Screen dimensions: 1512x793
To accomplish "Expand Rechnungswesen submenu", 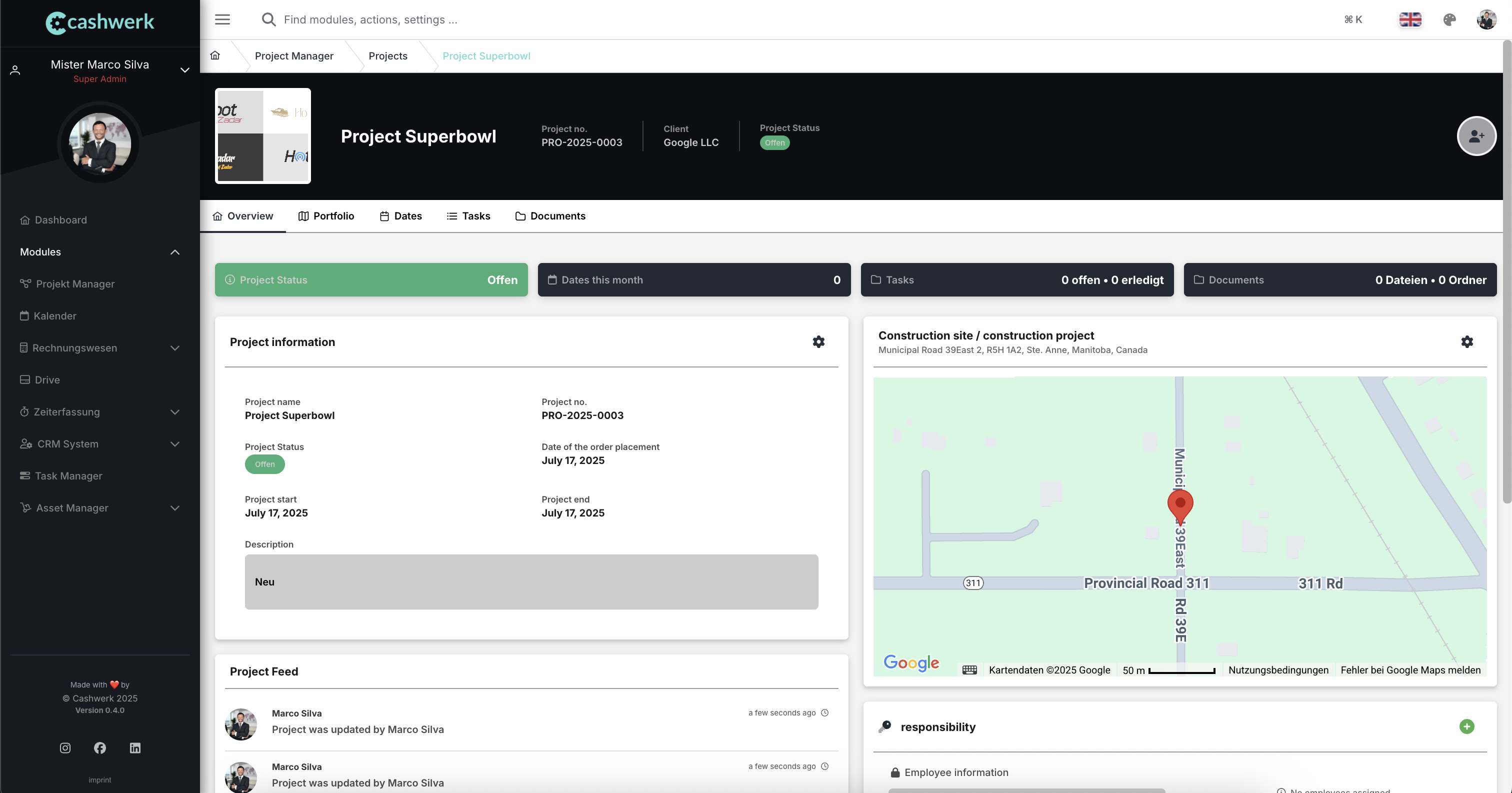I will tap(175, 347).
